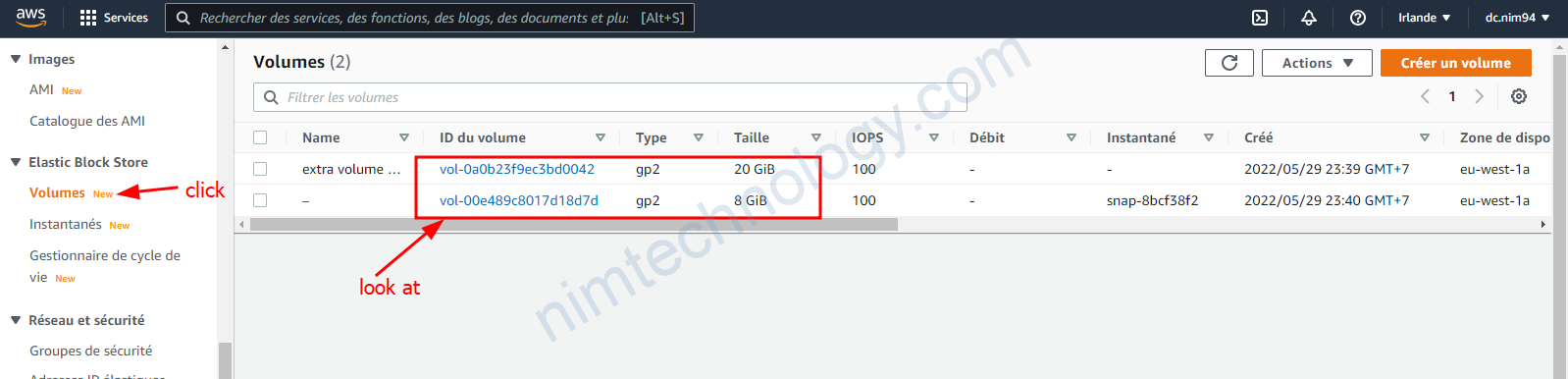This screenshot has height=379, width=1568.
Task: Click the Services label
Action: [x=126, y=18]
